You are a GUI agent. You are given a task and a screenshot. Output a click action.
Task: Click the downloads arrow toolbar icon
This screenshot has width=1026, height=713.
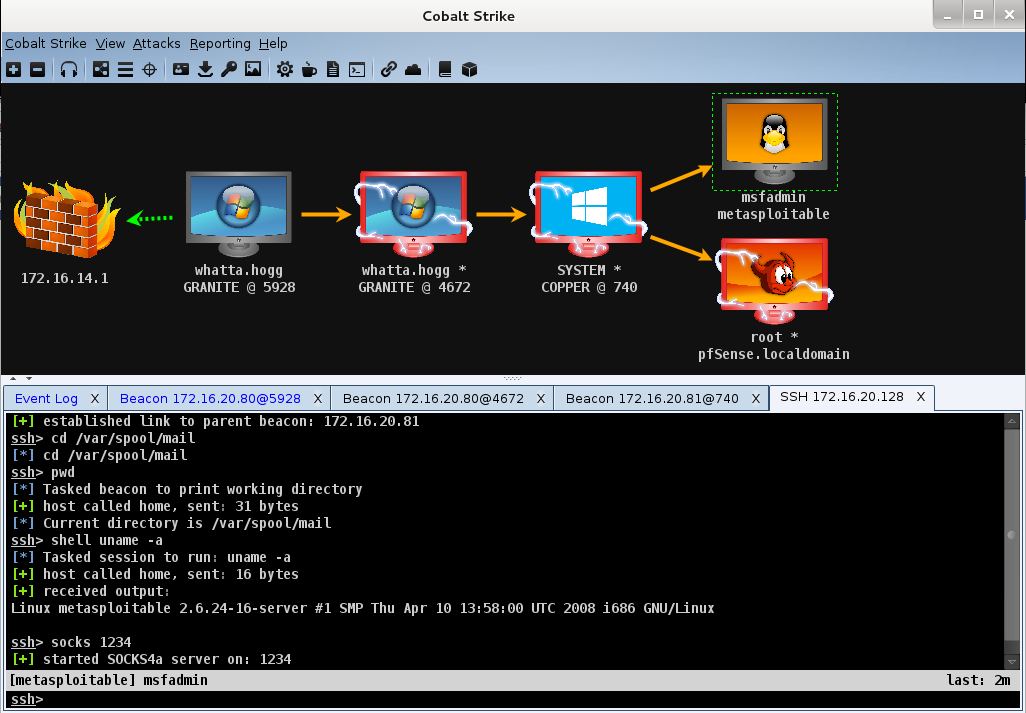coord(205,69)
